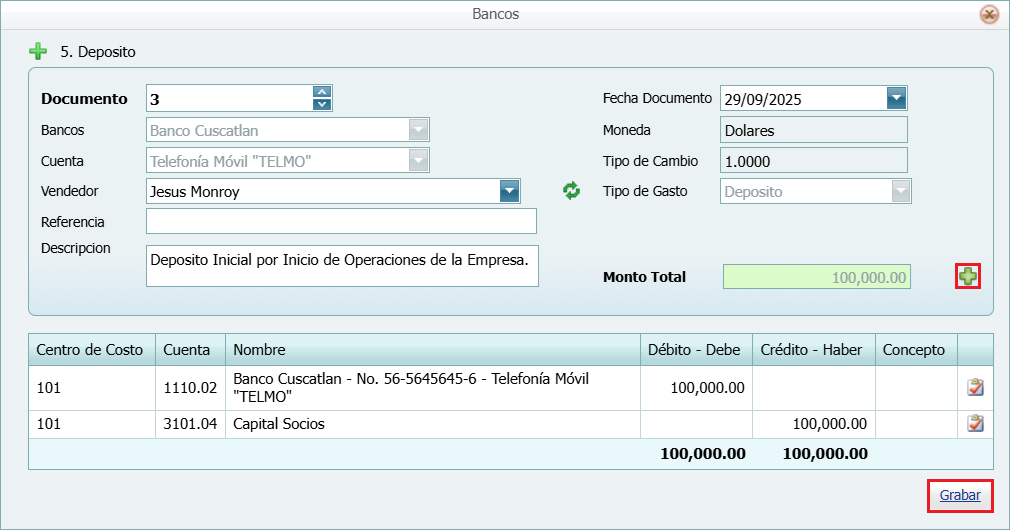Expand the Cuenta dropdown
This screenshot has height=530, width=1010.
coord(418,161)
